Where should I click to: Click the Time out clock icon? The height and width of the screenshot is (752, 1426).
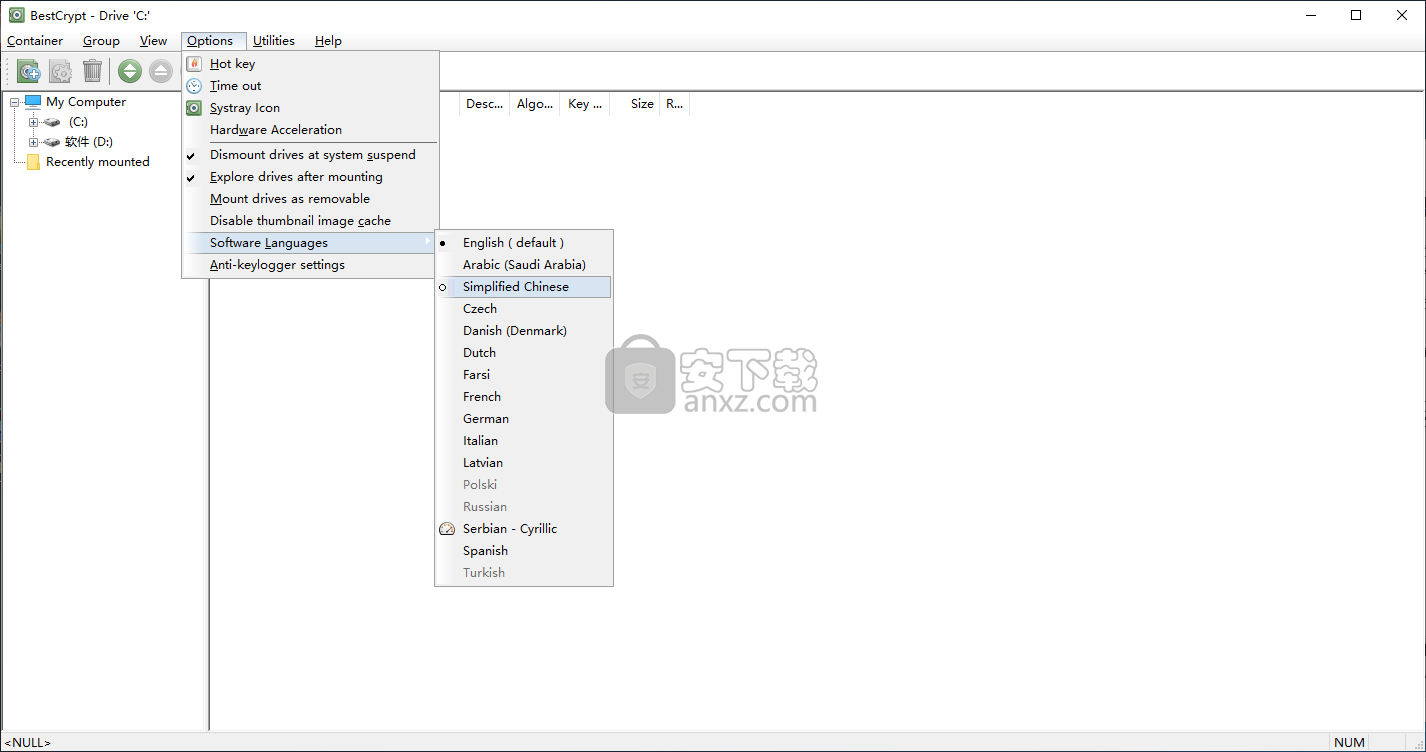pos(194,86)
